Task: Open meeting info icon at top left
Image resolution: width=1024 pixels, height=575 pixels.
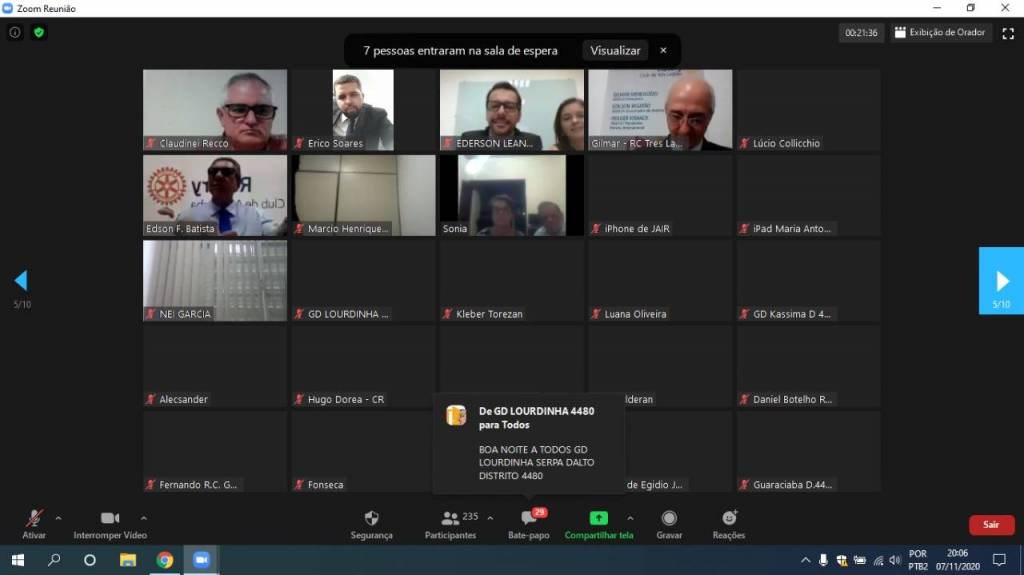Action: 15,32
